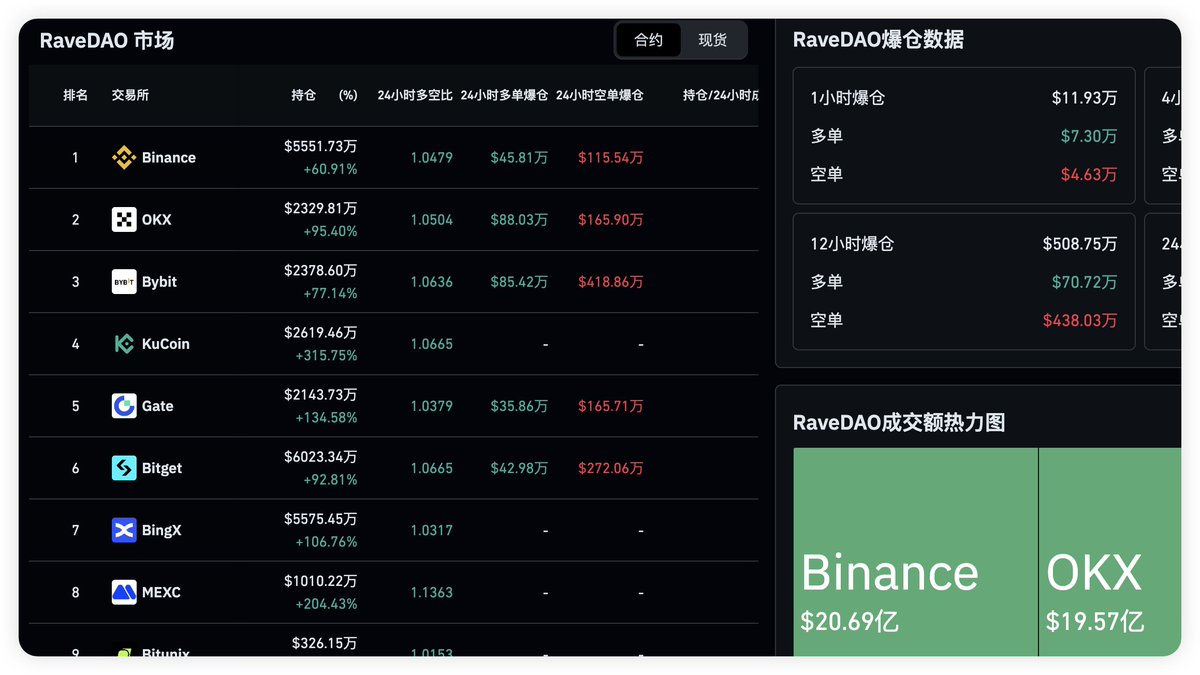
Task: Click long liquidation value $45.81万
Action: pyautogui.click(x=519, y=157)
